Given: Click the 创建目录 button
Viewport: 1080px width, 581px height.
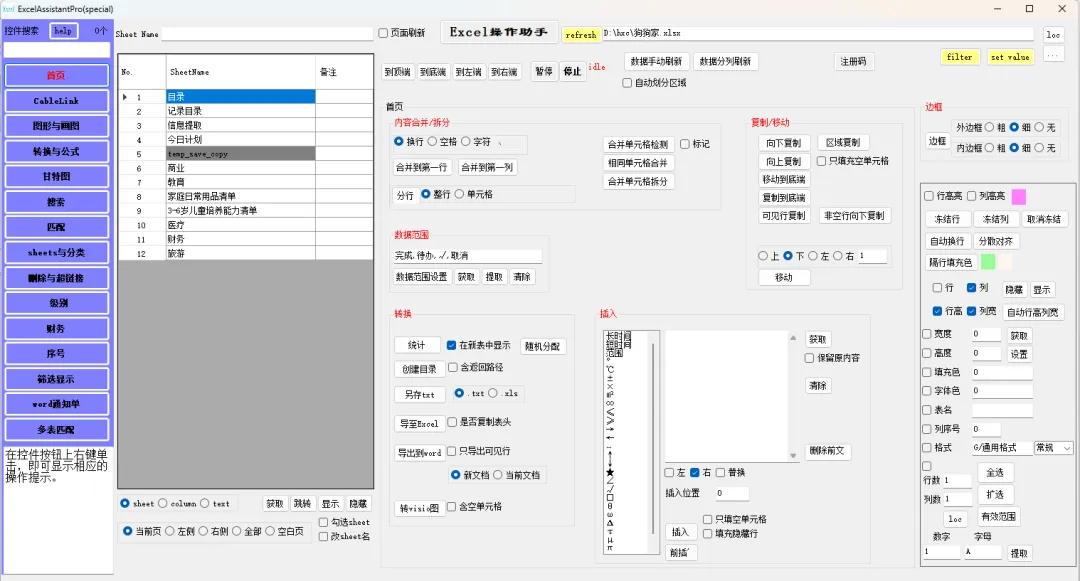Looking at the screenshot, I should 419,369.
